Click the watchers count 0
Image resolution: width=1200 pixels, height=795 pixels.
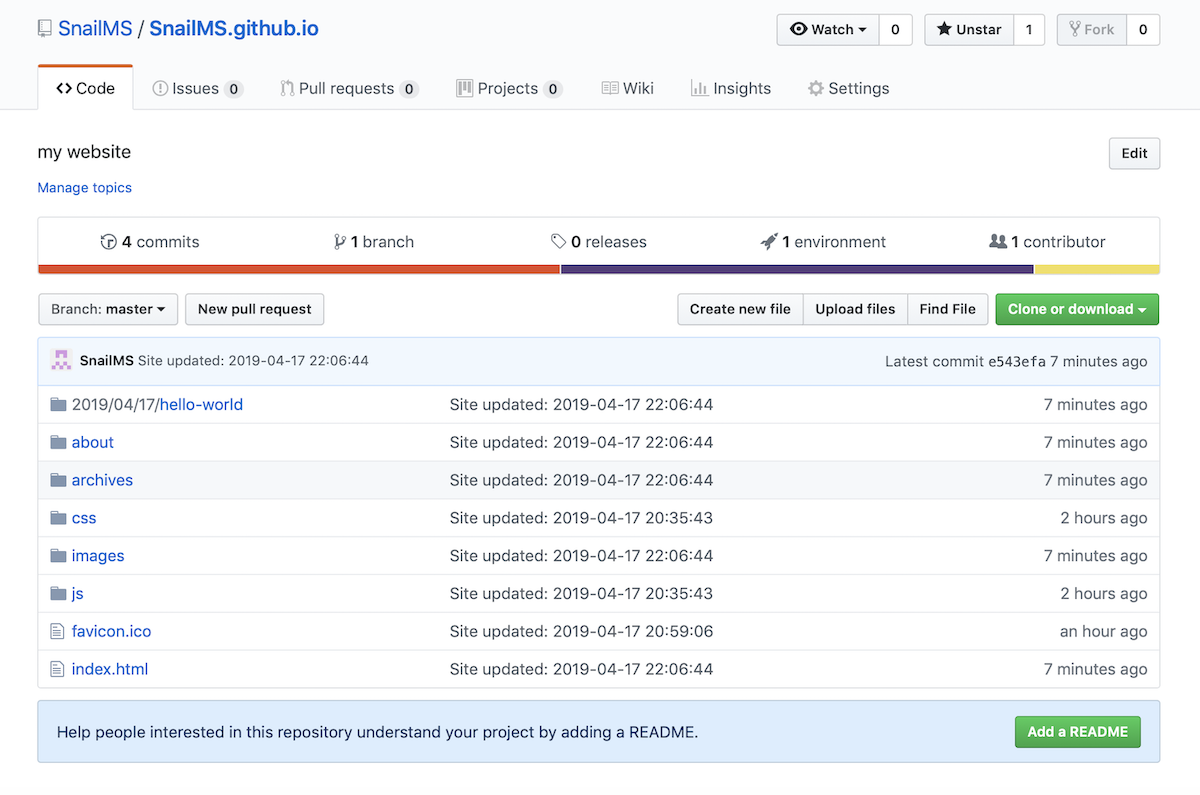click(895, 30)
